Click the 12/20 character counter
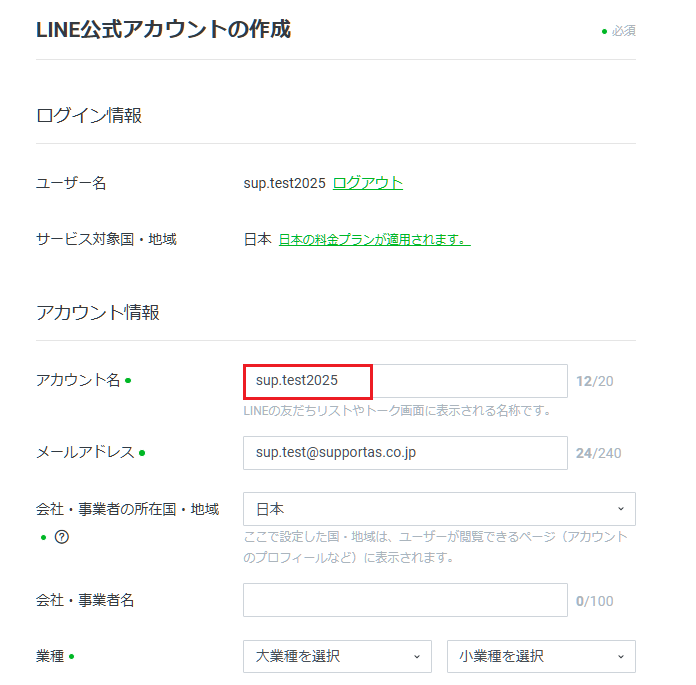This screenshot has width=696, height=685. coord(595,381)
